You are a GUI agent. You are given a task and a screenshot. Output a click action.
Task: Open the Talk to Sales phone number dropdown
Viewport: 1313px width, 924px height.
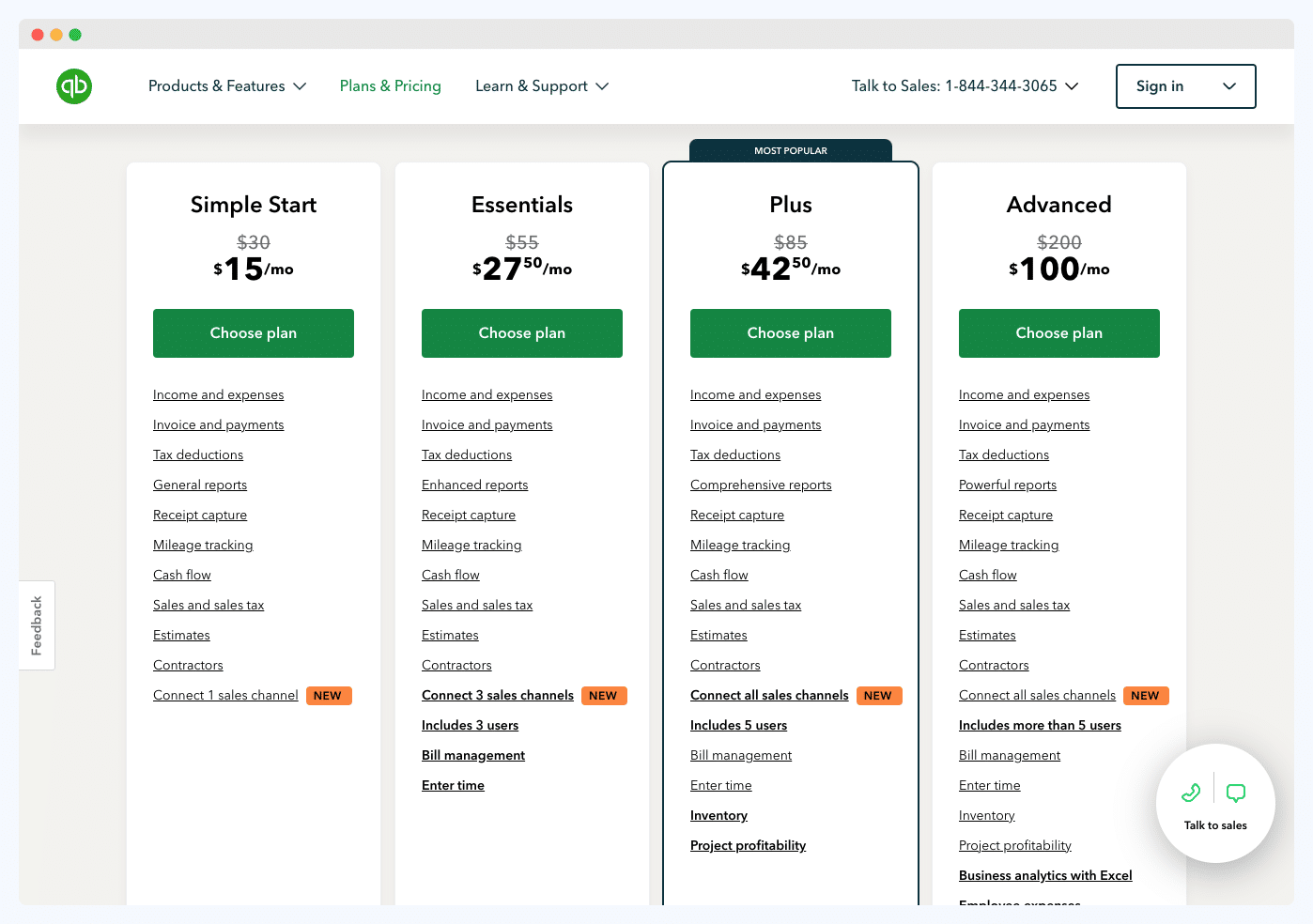(x=1071, y=85)
